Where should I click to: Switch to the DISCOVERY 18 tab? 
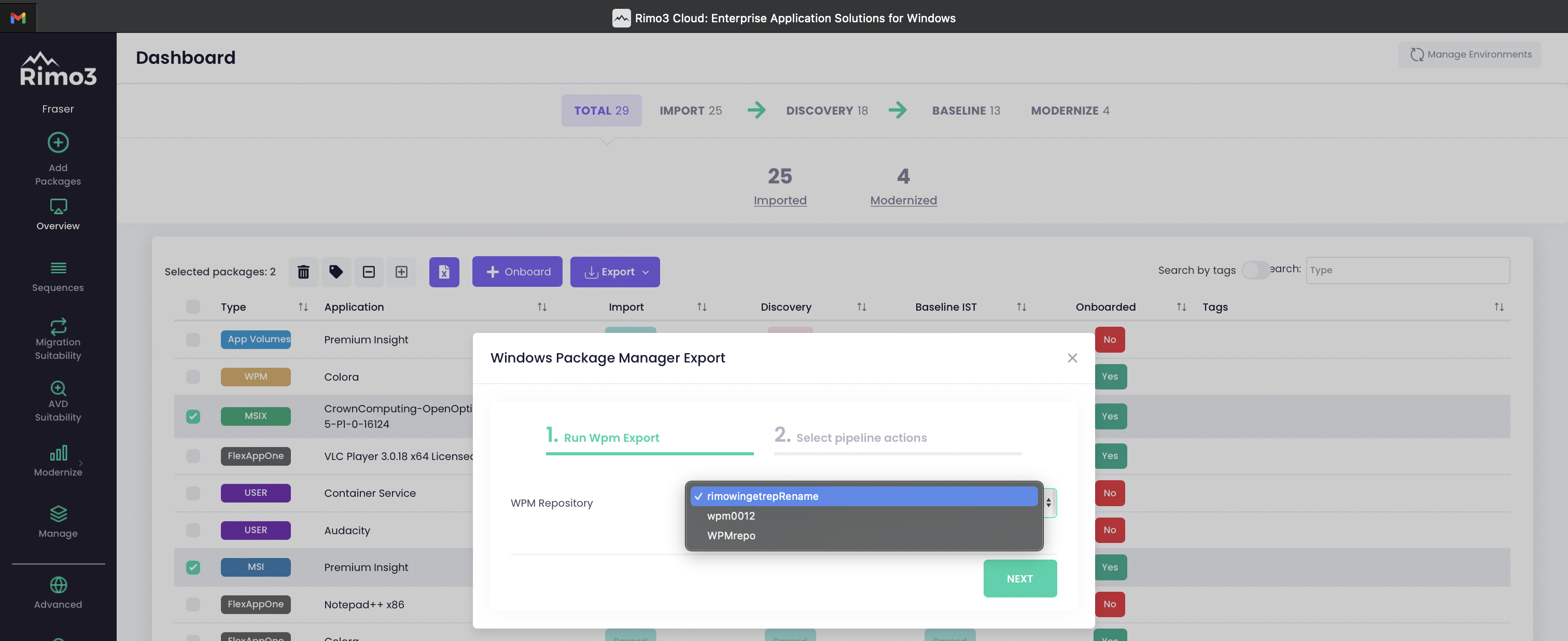826,110
